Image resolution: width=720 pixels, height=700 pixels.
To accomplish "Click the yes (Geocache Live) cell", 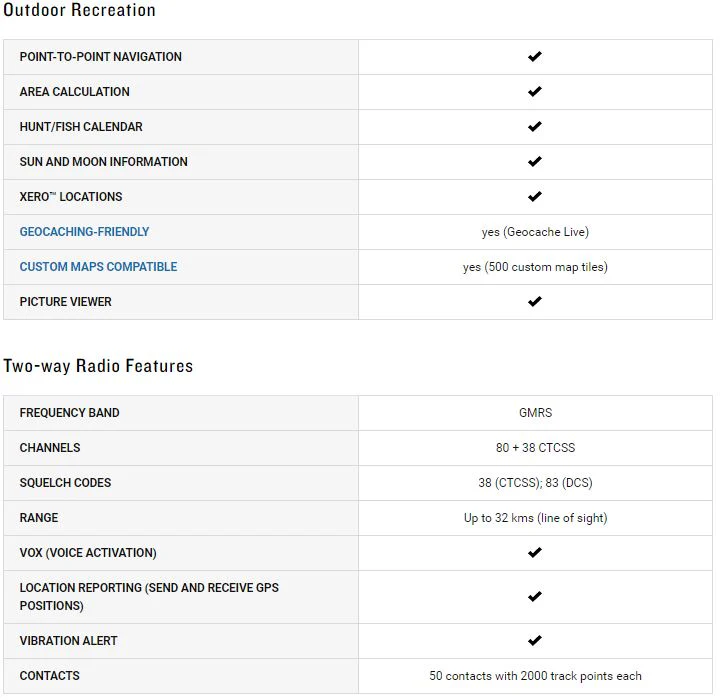I will point(535,232).
